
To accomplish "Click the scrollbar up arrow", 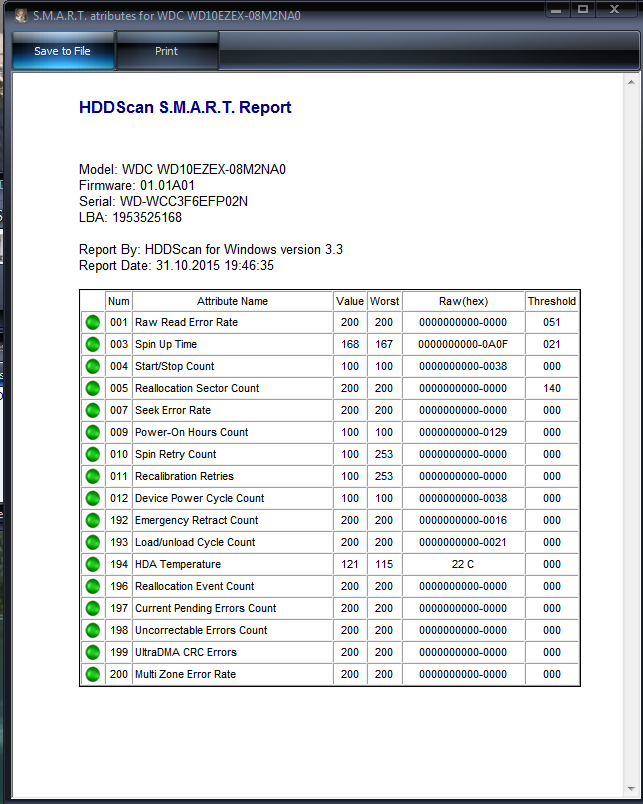I will coord(631,82).
